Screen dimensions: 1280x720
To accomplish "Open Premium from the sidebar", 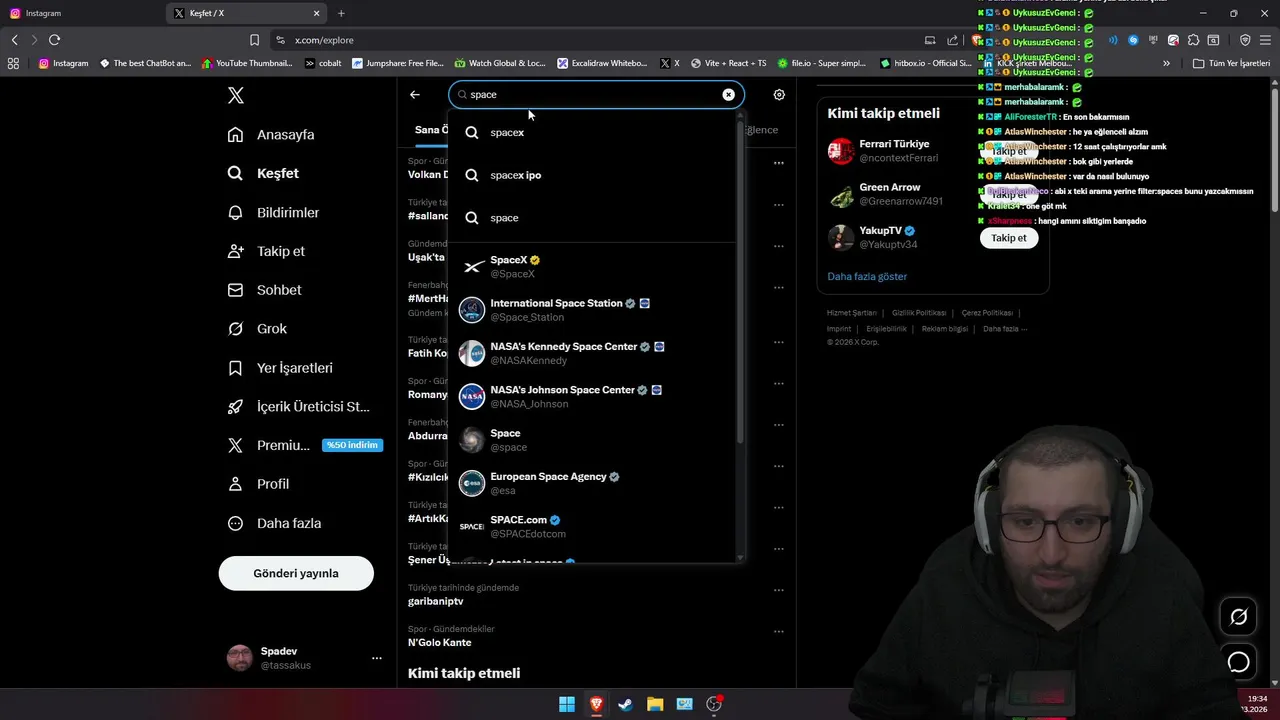I will click(x=283, y=445).
